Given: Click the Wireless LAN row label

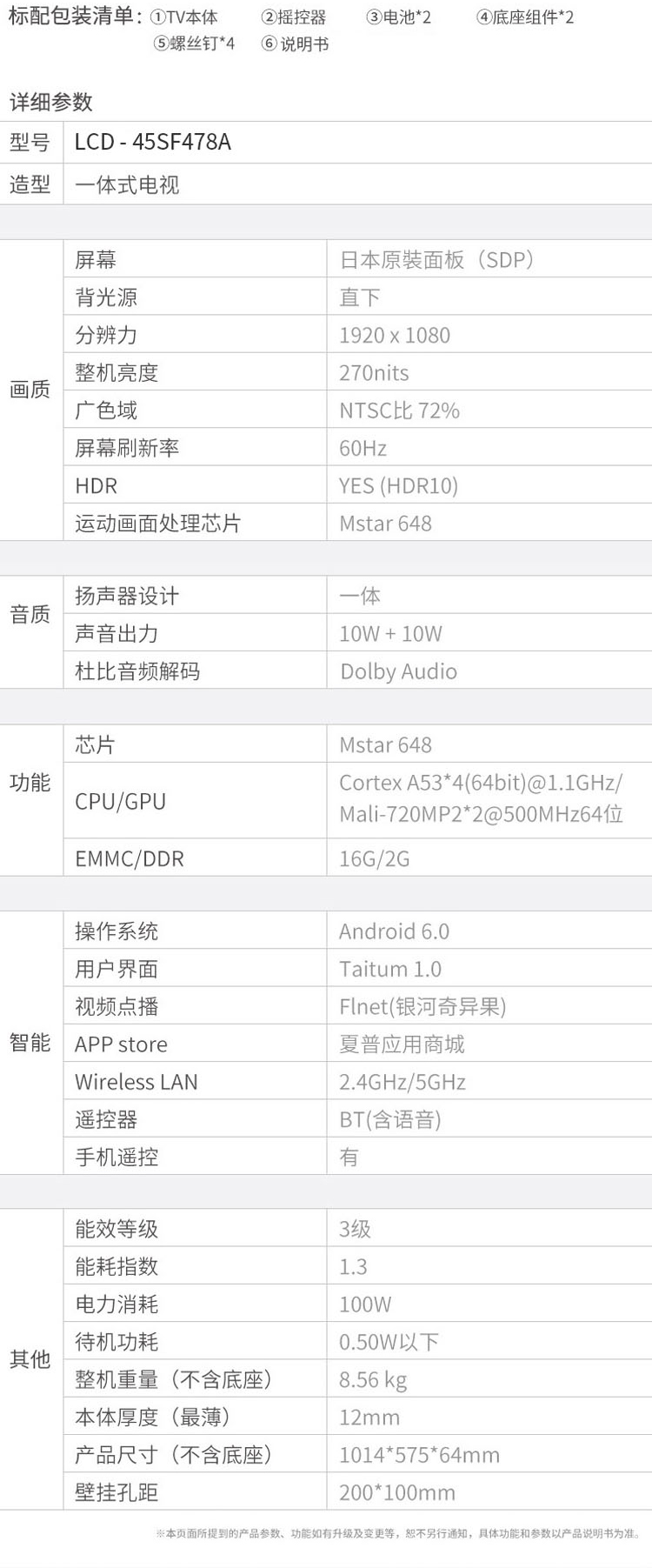Looking at the screenshot, I should click(x=136, y=1082).
